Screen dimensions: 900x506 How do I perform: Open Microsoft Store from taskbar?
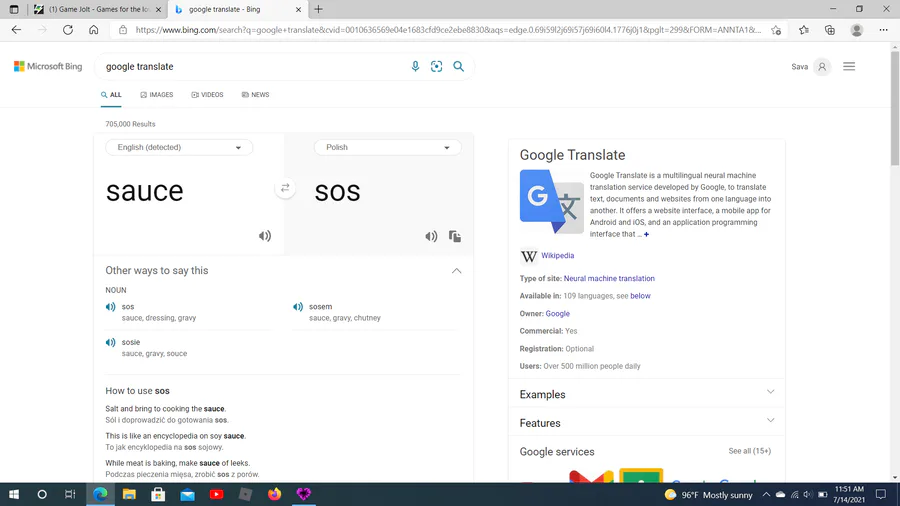[x=158, y=494]
